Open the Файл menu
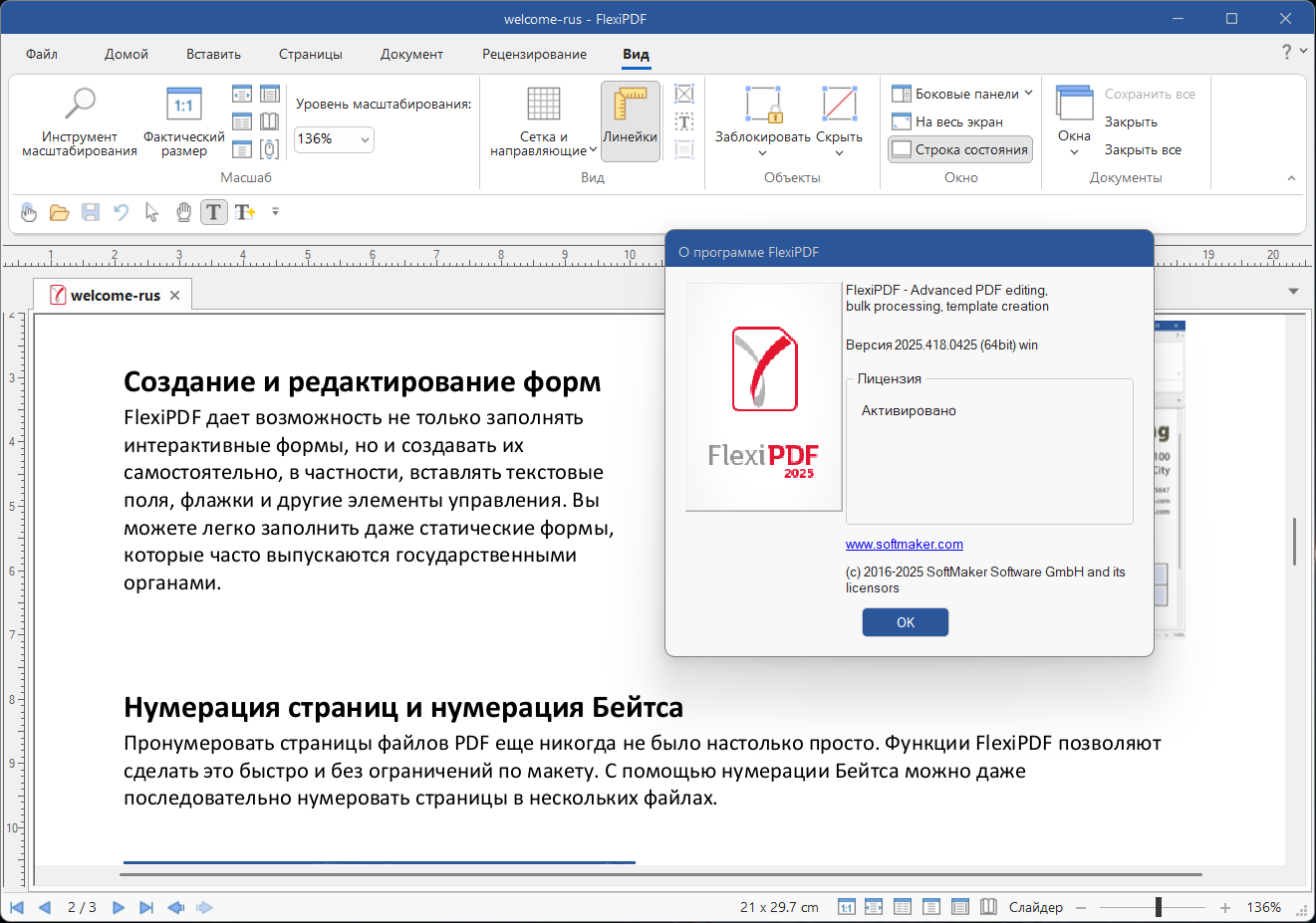Screen dimensions: 1316x923 (x=42, y=55)
